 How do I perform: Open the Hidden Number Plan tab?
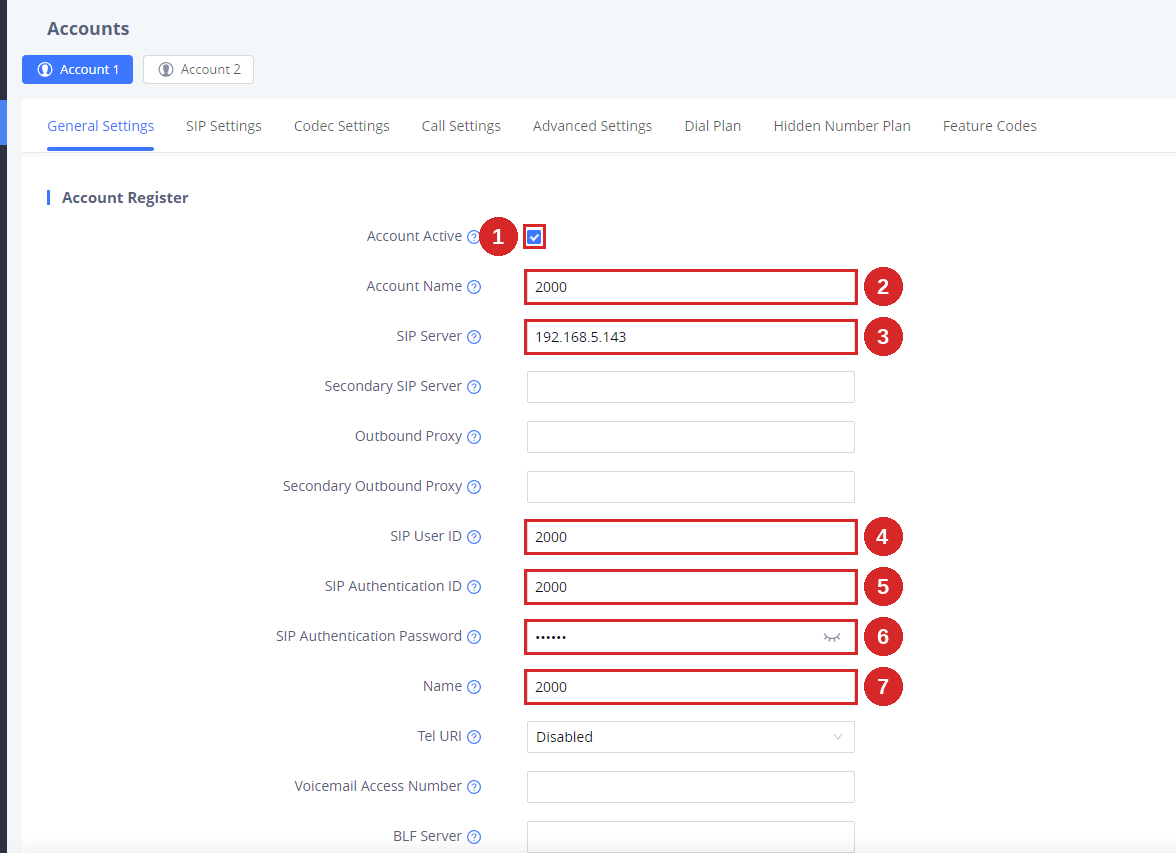click(x=842, y=126)
